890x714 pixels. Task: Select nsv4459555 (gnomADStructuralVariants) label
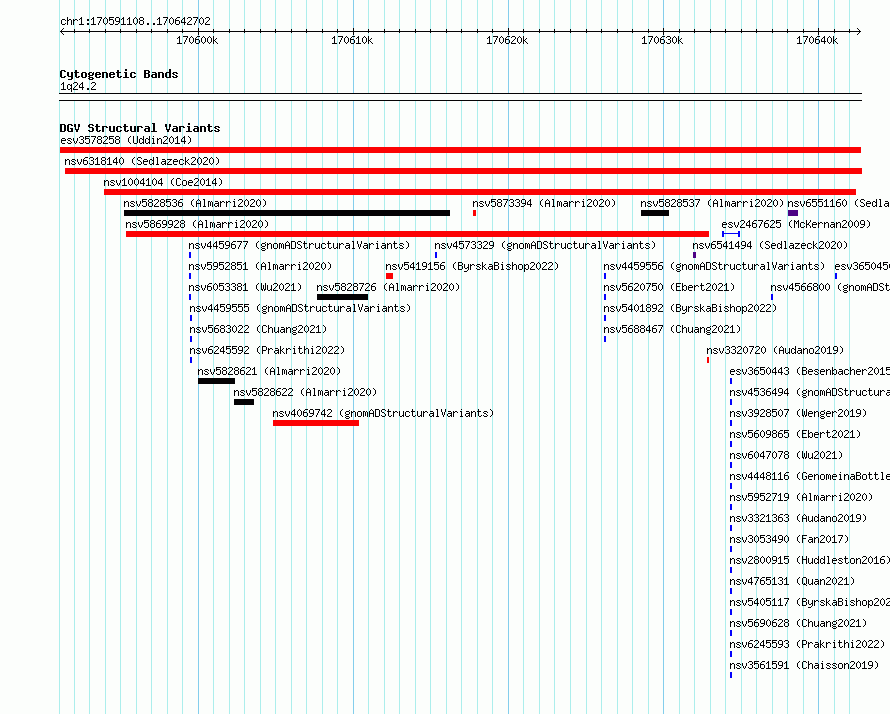click(300, 308)
